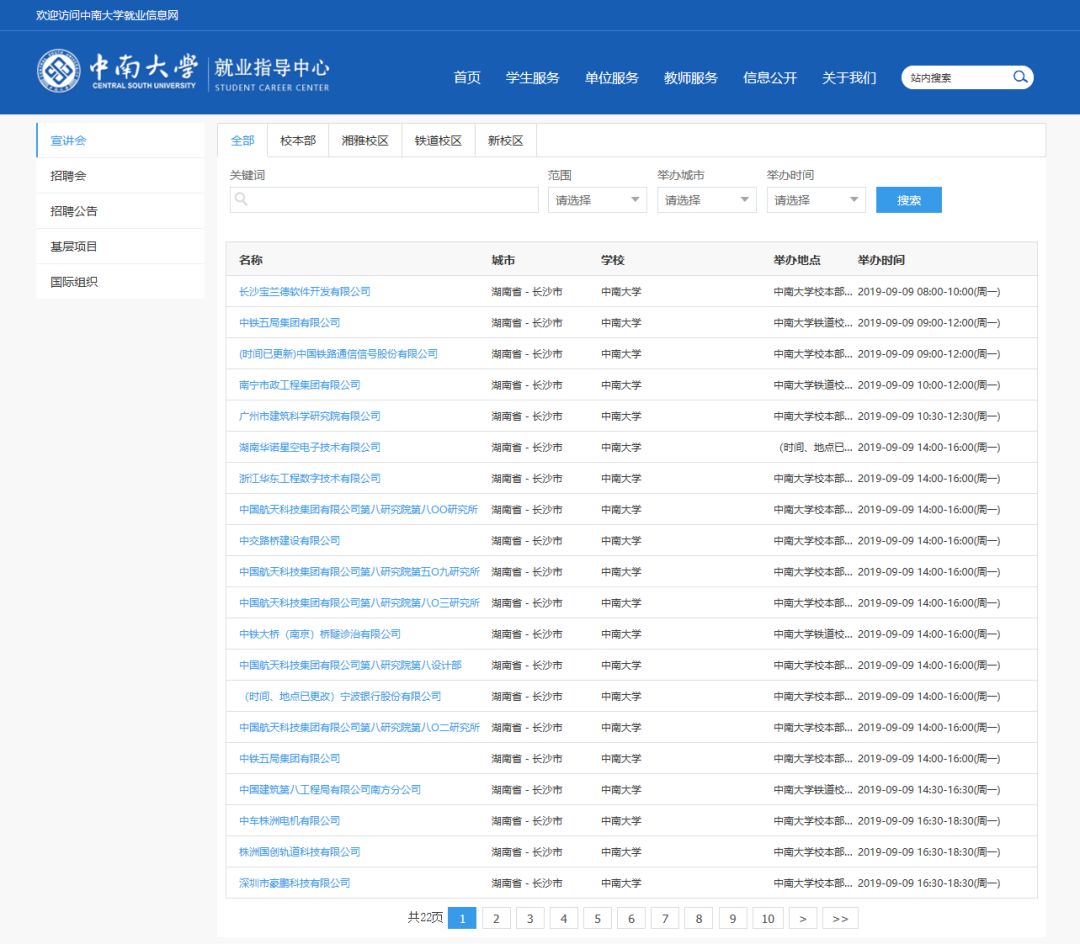Open 广州市建筑科学研究院有限公司 link

tap(309, 416)
